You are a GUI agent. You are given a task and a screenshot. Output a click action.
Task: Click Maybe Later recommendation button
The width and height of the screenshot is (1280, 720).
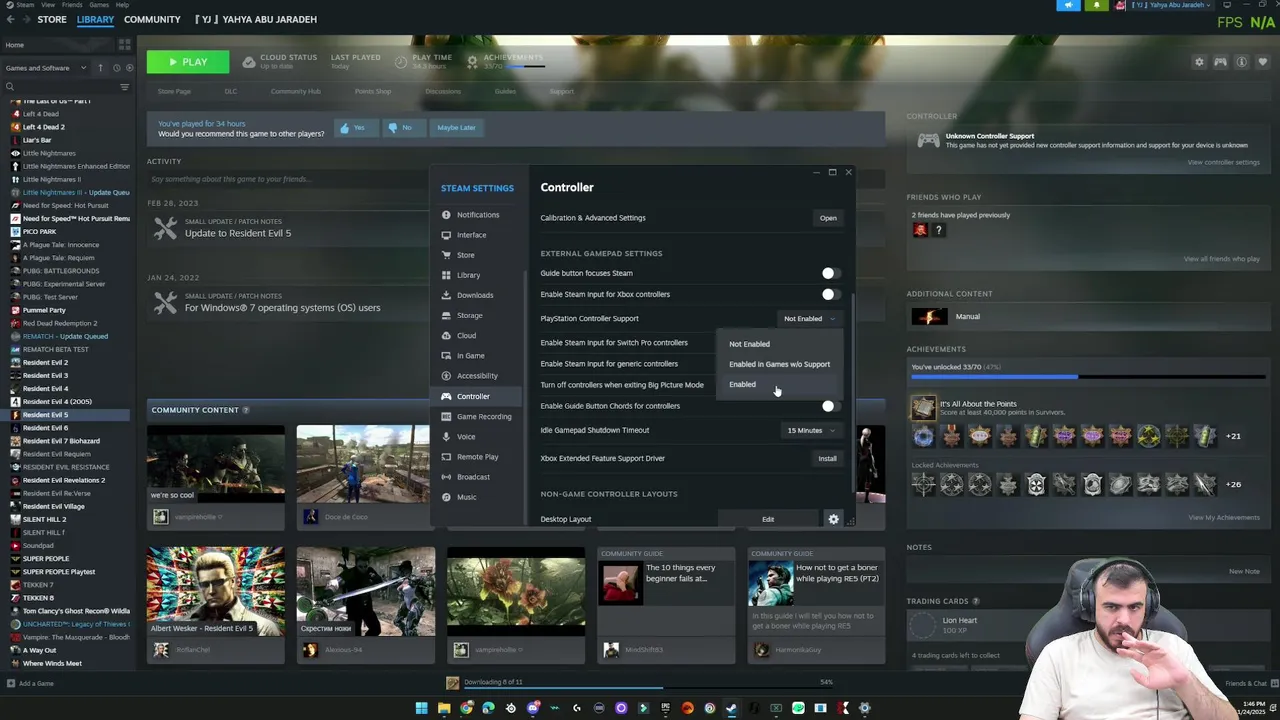(456, 127)
